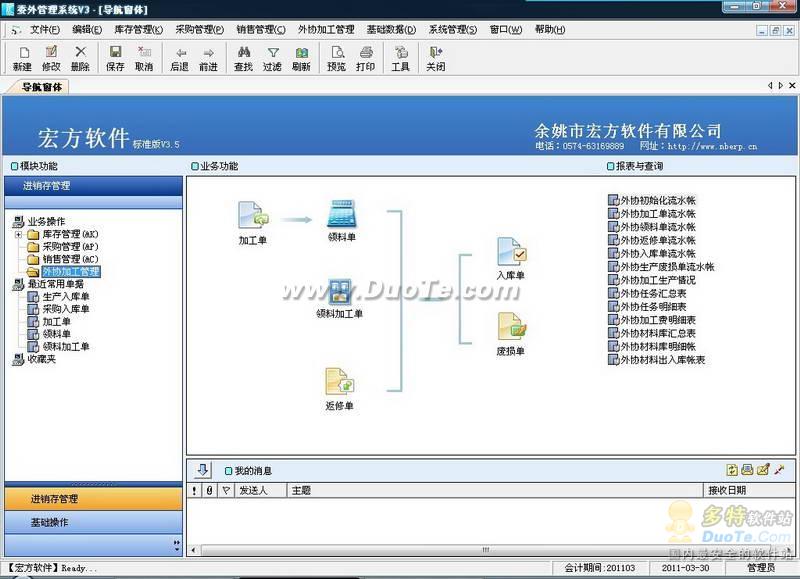
Task: Open 预览 (Preview) toolbar icon
Action: [337, 58]
